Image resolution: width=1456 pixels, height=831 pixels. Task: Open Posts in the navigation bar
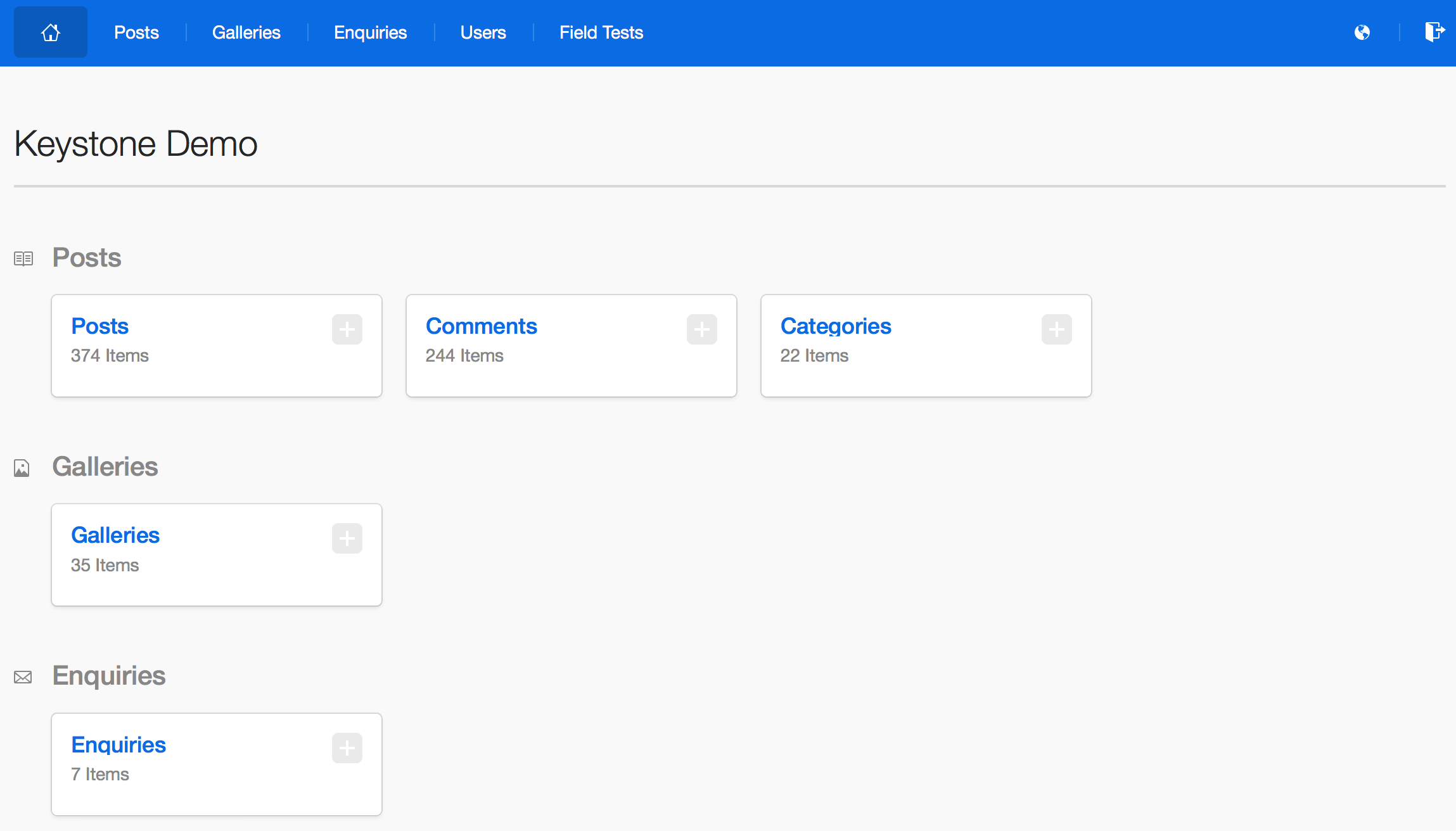136,32
